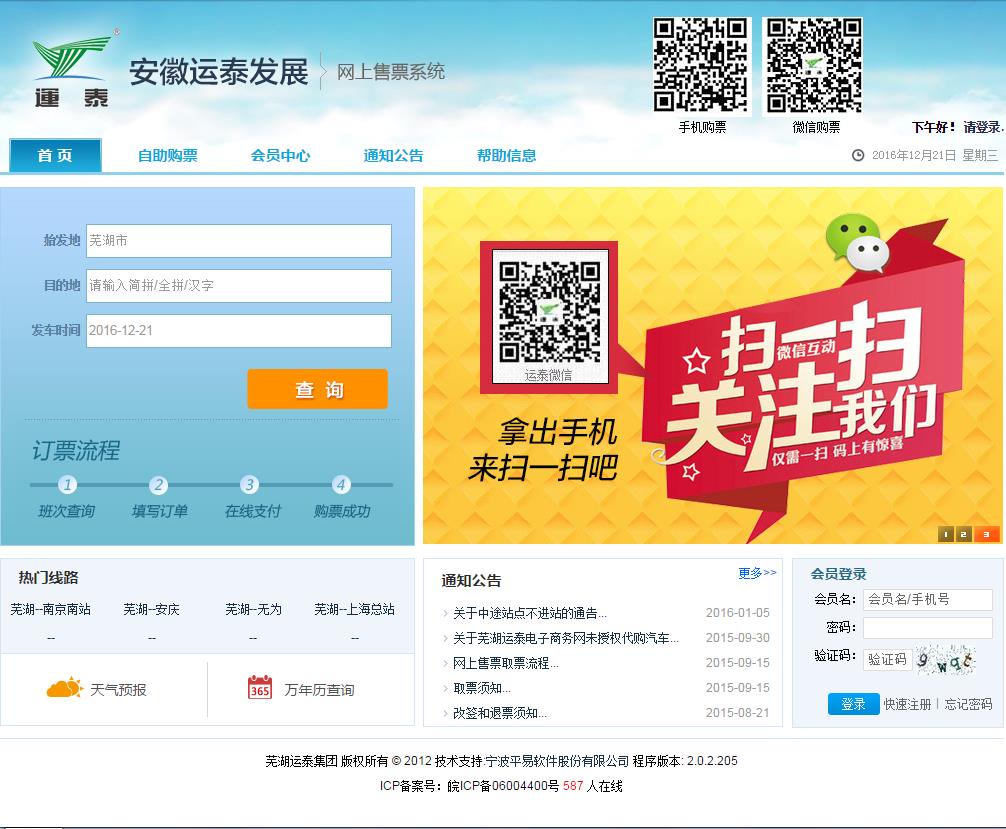Select the 芜湖--安庆 route
This screenshot has width=1006, height=829.
[151, 609]
